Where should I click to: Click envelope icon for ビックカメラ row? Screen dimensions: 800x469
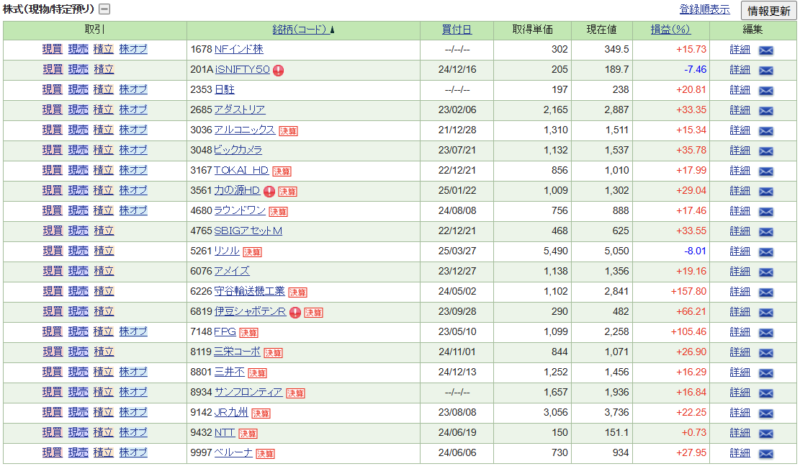click(766, 151)
